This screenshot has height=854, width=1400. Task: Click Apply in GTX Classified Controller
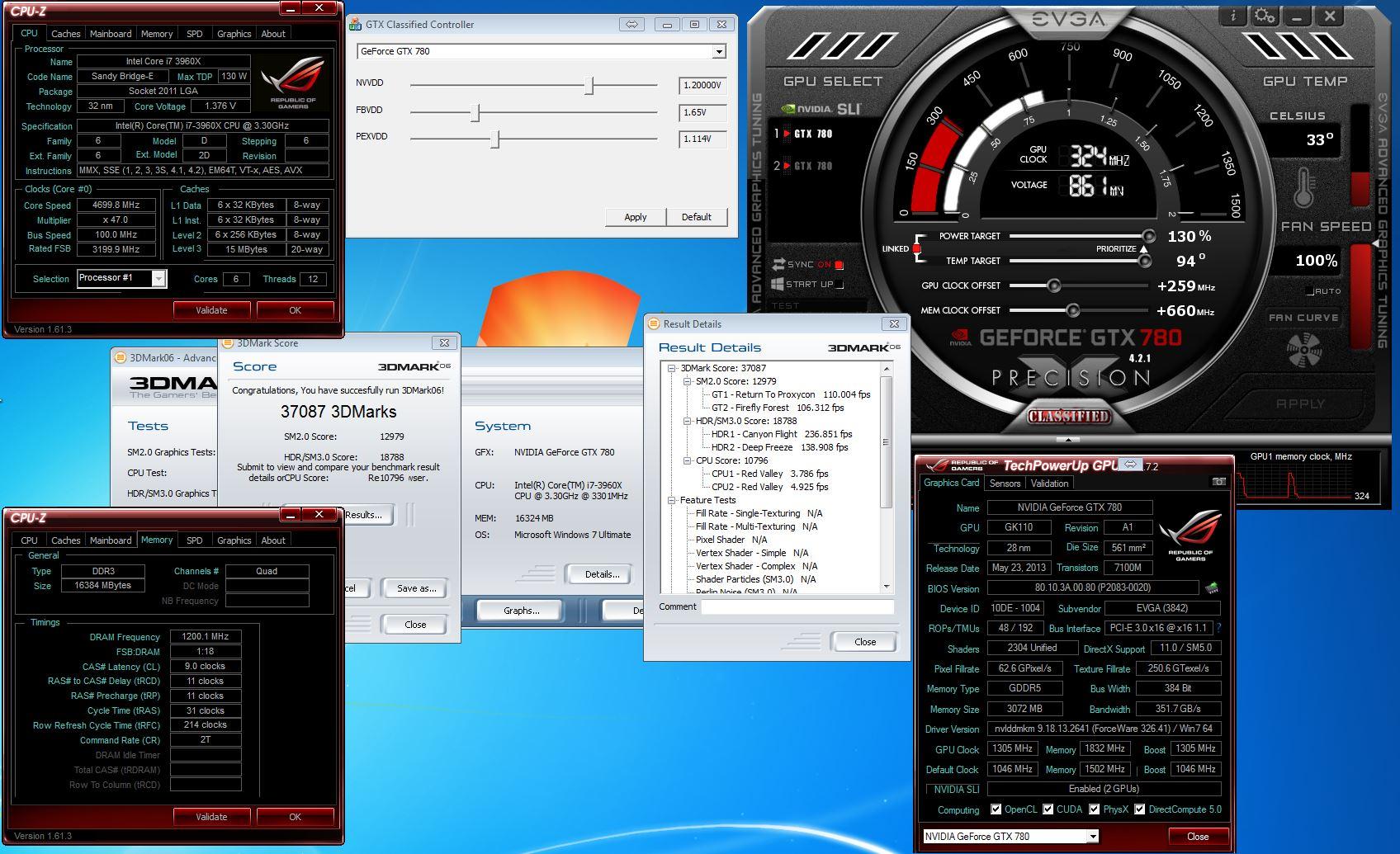[636, 217]
